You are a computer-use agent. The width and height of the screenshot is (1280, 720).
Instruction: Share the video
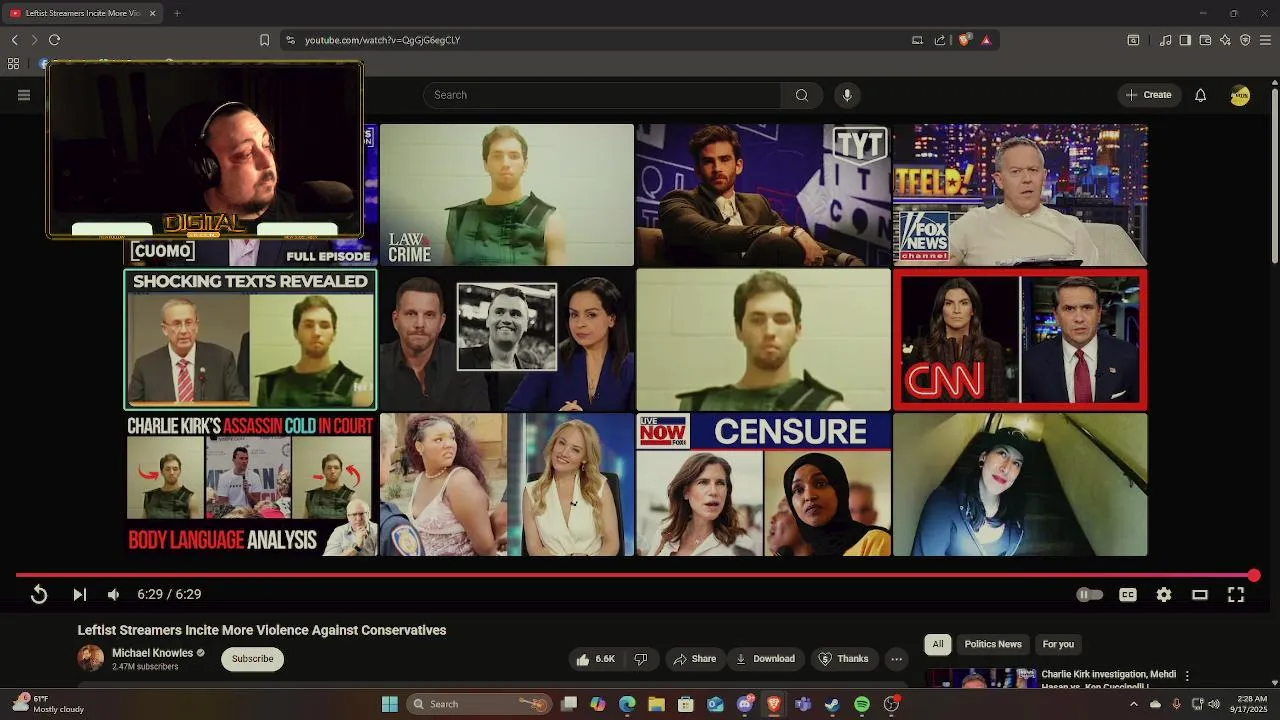(x=695, y=659)
